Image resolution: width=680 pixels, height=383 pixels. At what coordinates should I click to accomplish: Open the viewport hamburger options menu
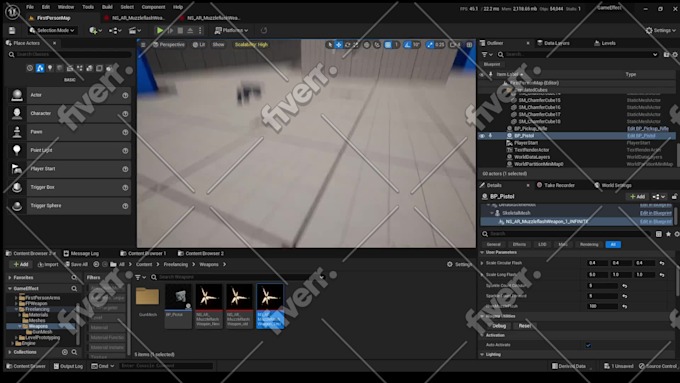pyautogui.click(x=143, y=45)
